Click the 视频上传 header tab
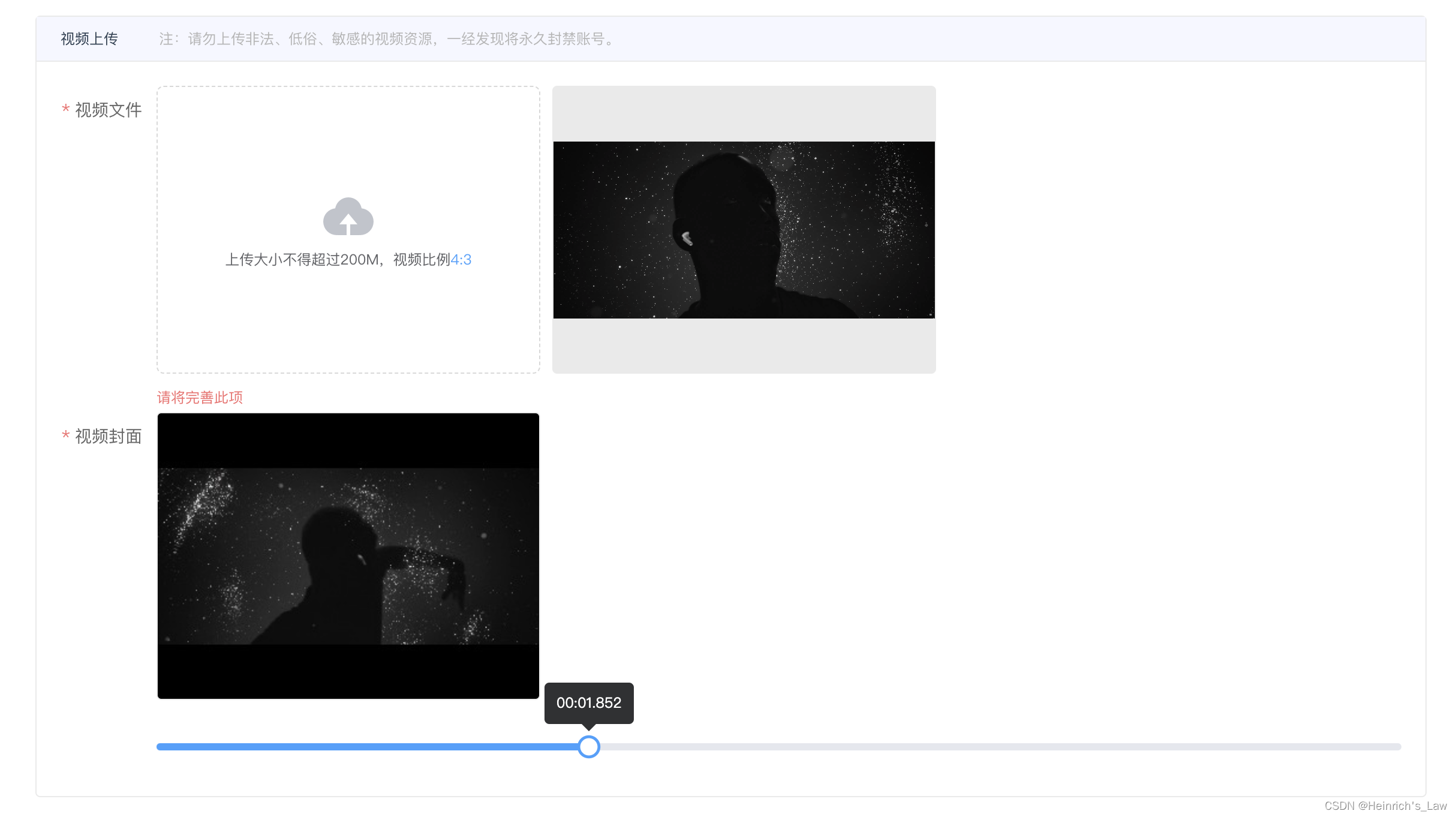 tap(88, 38)
